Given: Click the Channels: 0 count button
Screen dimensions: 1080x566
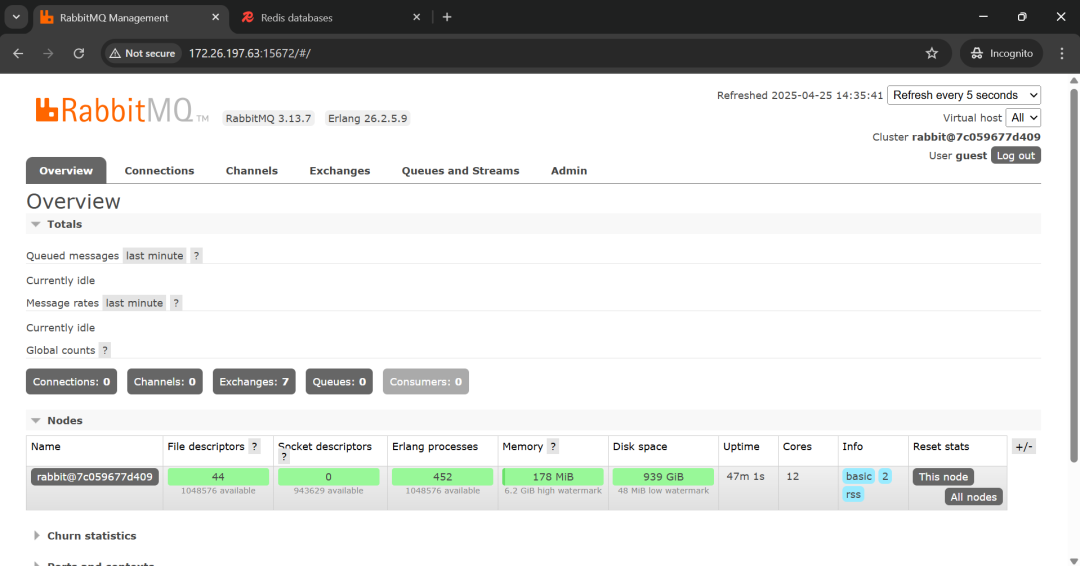Looking at the screenshot, I should tap(165, 381).
